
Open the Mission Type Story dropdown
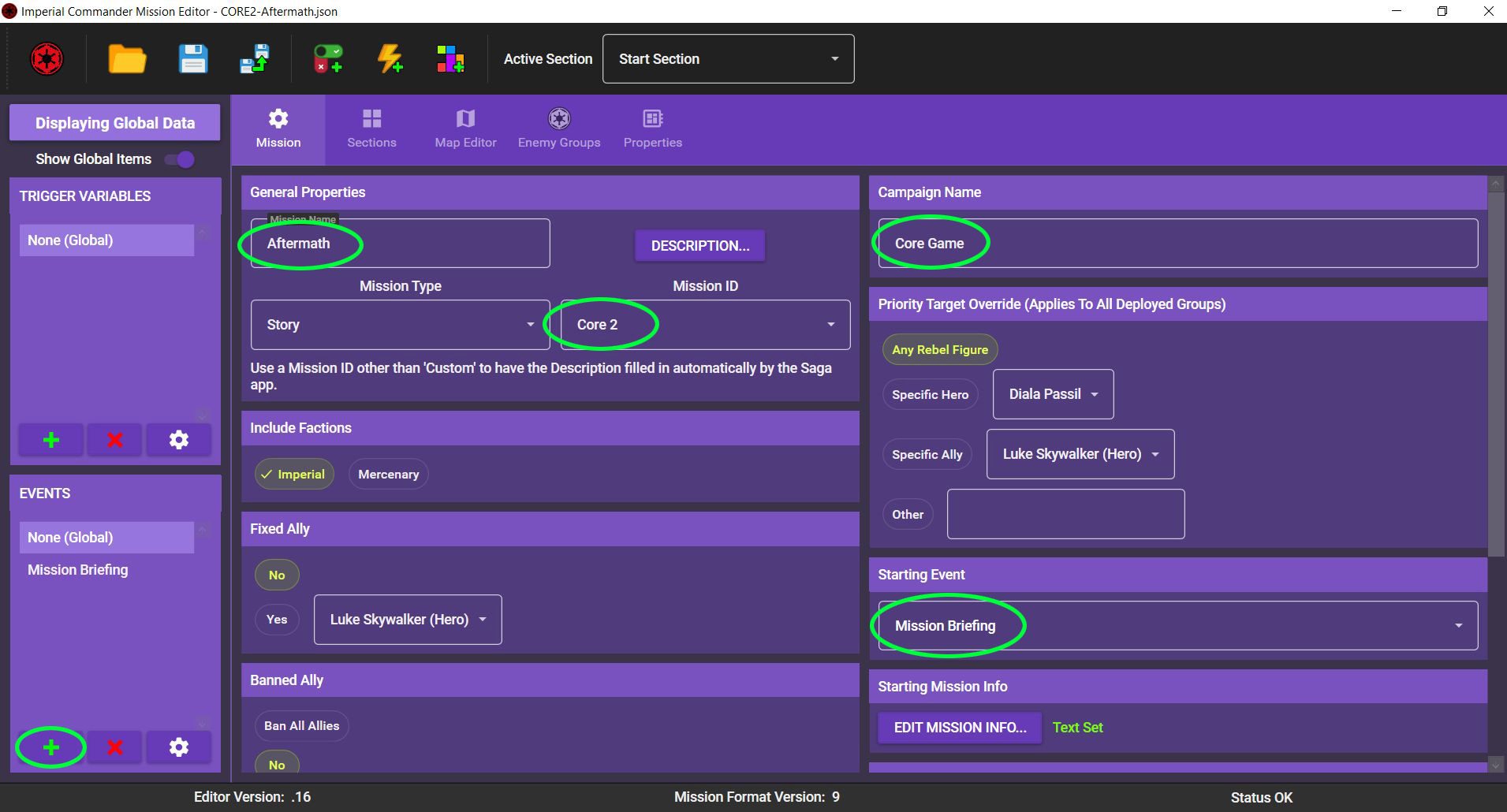400,325
